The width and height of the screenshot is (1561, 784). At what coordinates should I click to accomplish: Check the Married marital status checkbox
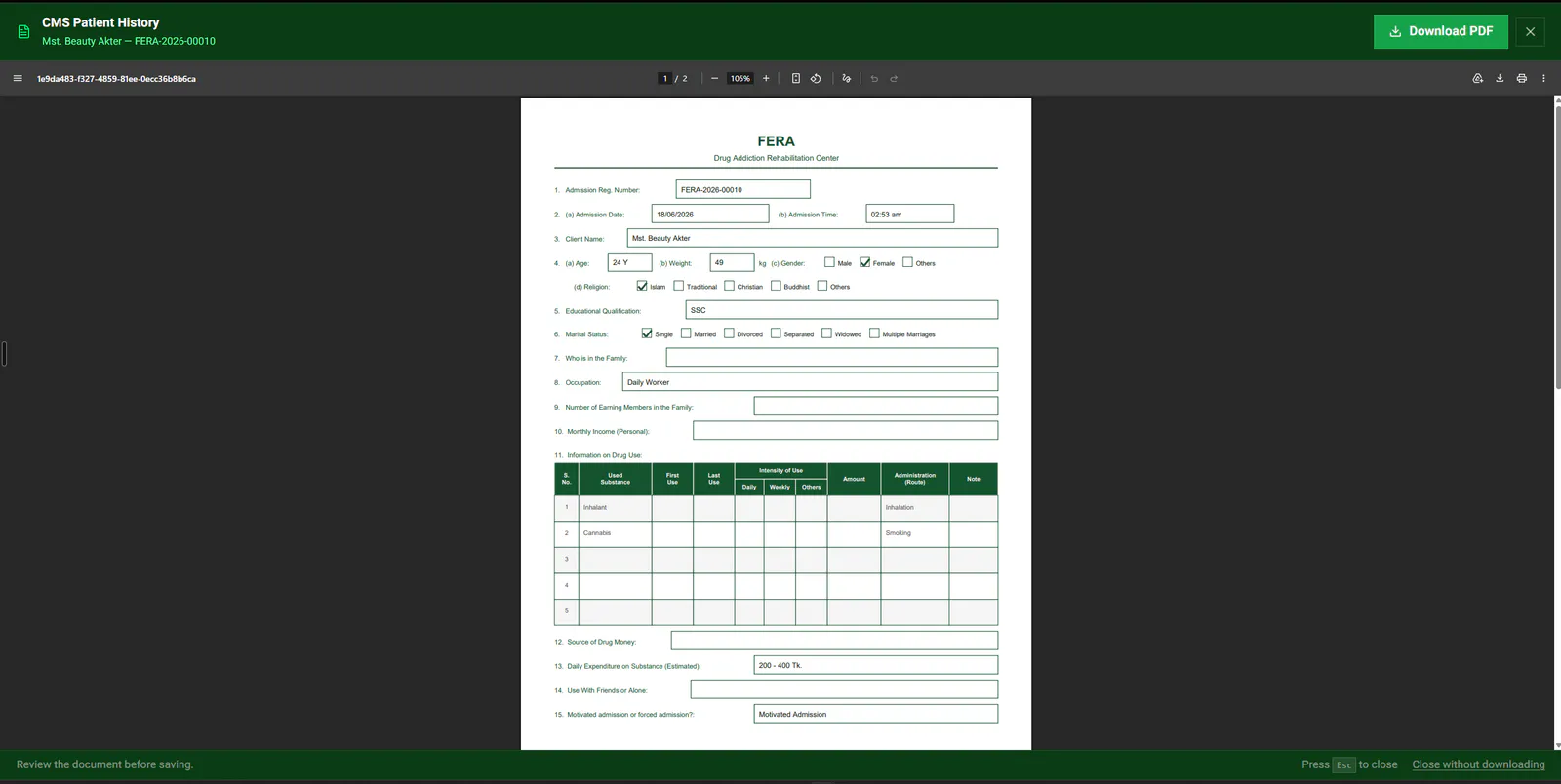click(686, 333)
